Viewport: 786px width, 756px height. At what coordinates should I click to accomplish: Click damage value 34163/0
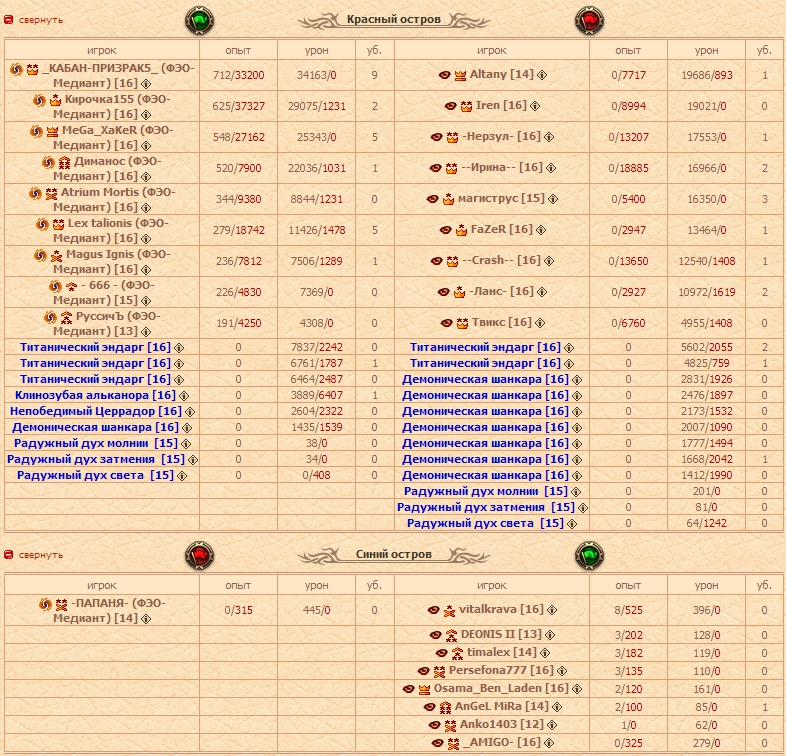coord(316,75)
